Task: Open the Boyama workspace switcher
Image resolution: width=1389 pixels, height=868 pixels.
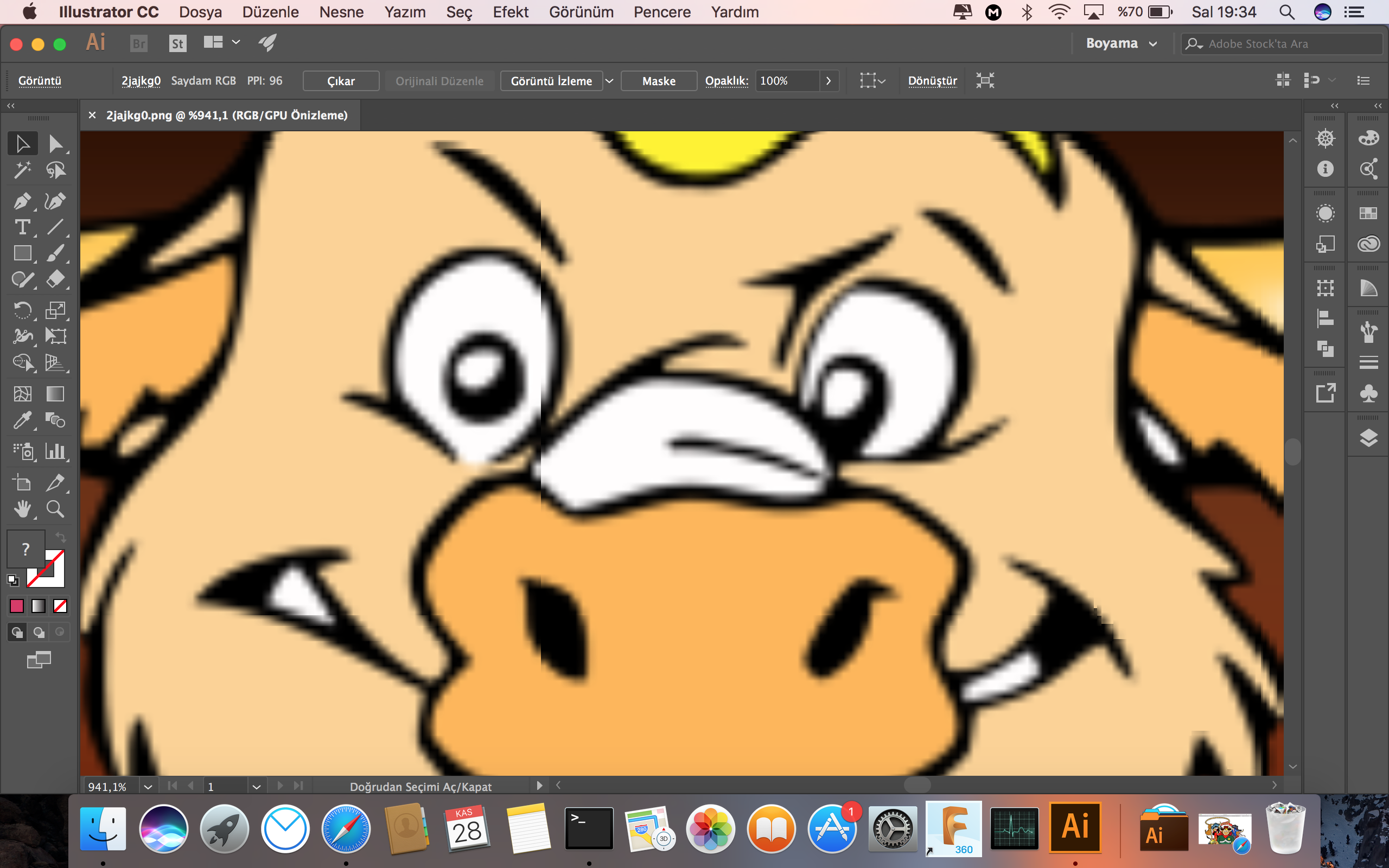Action: tap(1121, 43)
